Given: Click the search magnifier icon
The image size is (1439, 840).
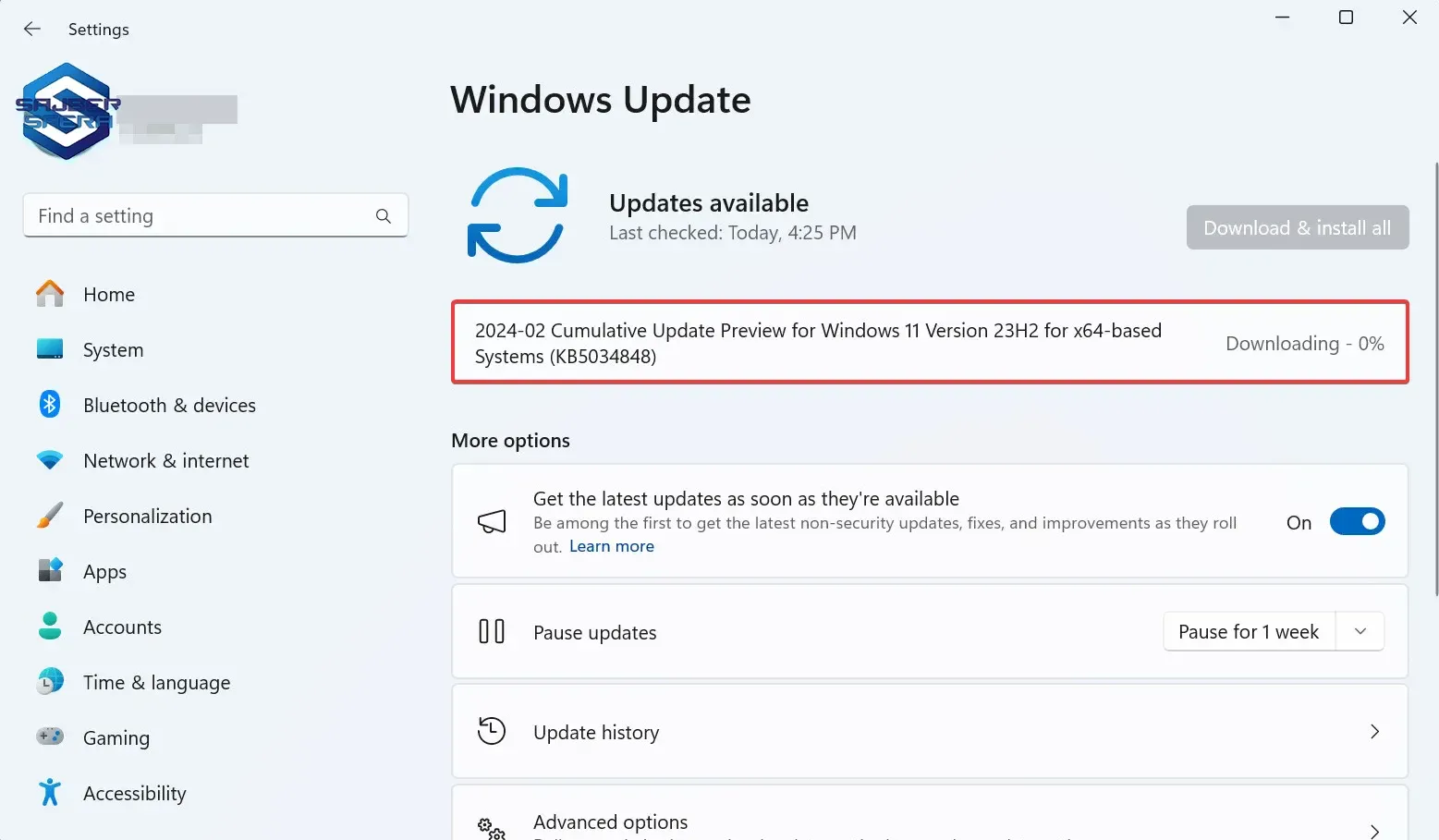Looking at the screenshot, I should pos(384,216).
